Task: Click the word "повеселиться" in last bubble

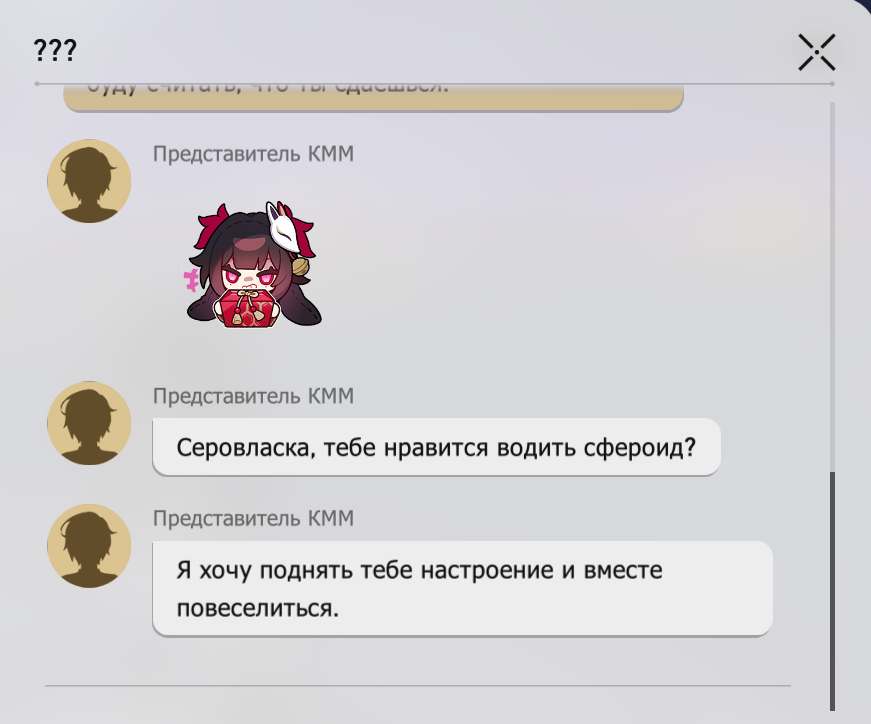Action: 255,608
